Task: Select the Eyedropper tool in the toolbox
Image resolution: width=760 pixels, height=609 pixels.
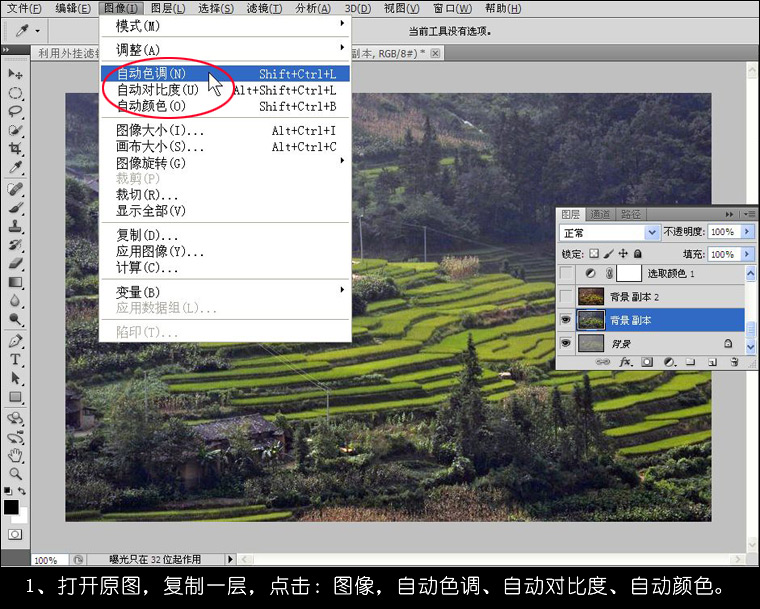Action: [15, 167]
